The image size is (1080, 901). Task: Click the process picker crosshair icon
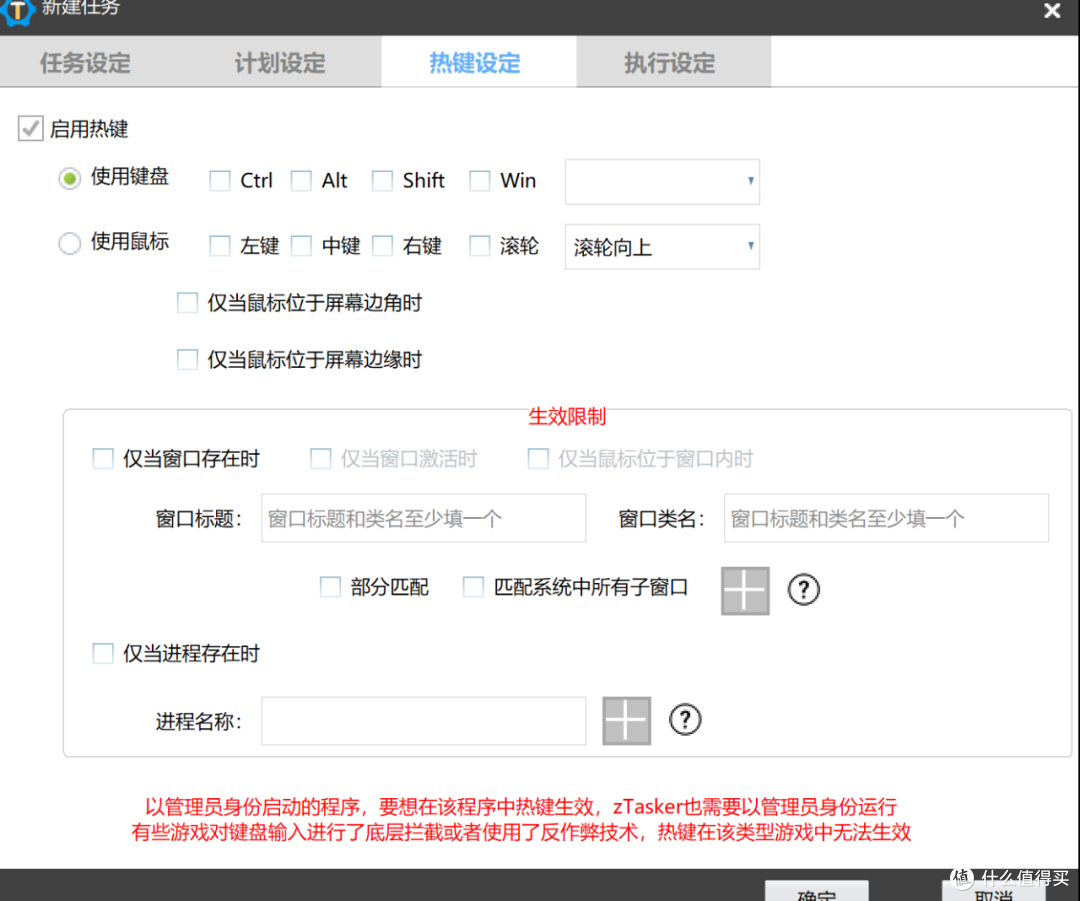point(626,721)
